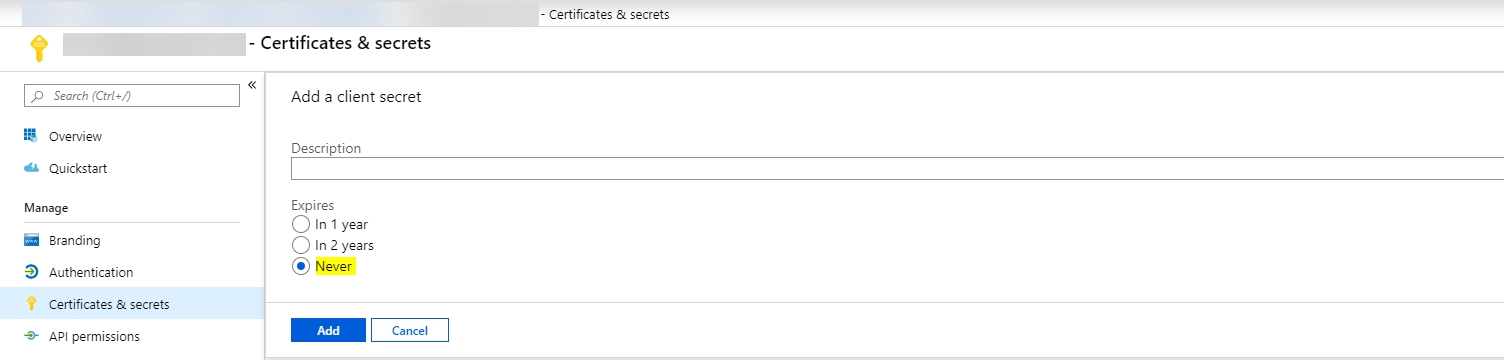Click the yellow key icon in the header

pos(39,47)
